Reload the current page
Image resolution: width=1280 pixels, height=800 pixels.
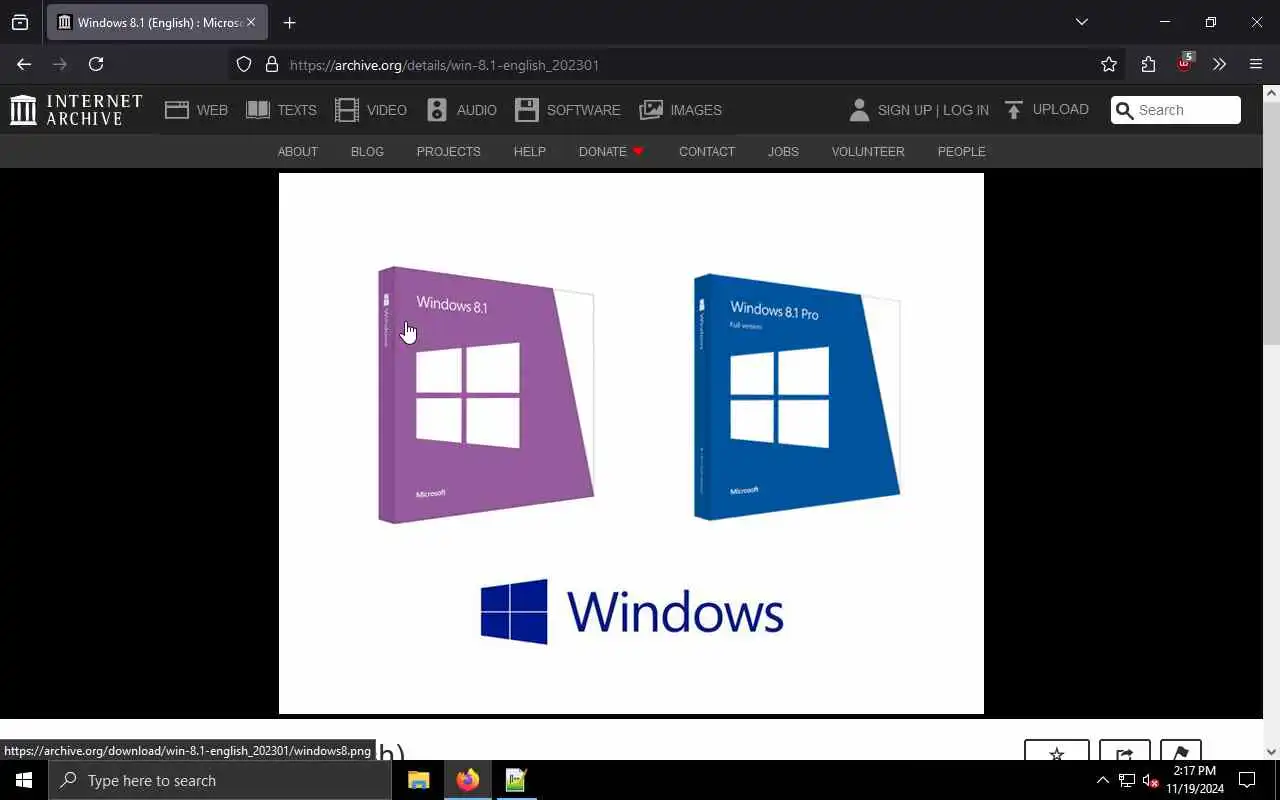[x=96, y=64]
